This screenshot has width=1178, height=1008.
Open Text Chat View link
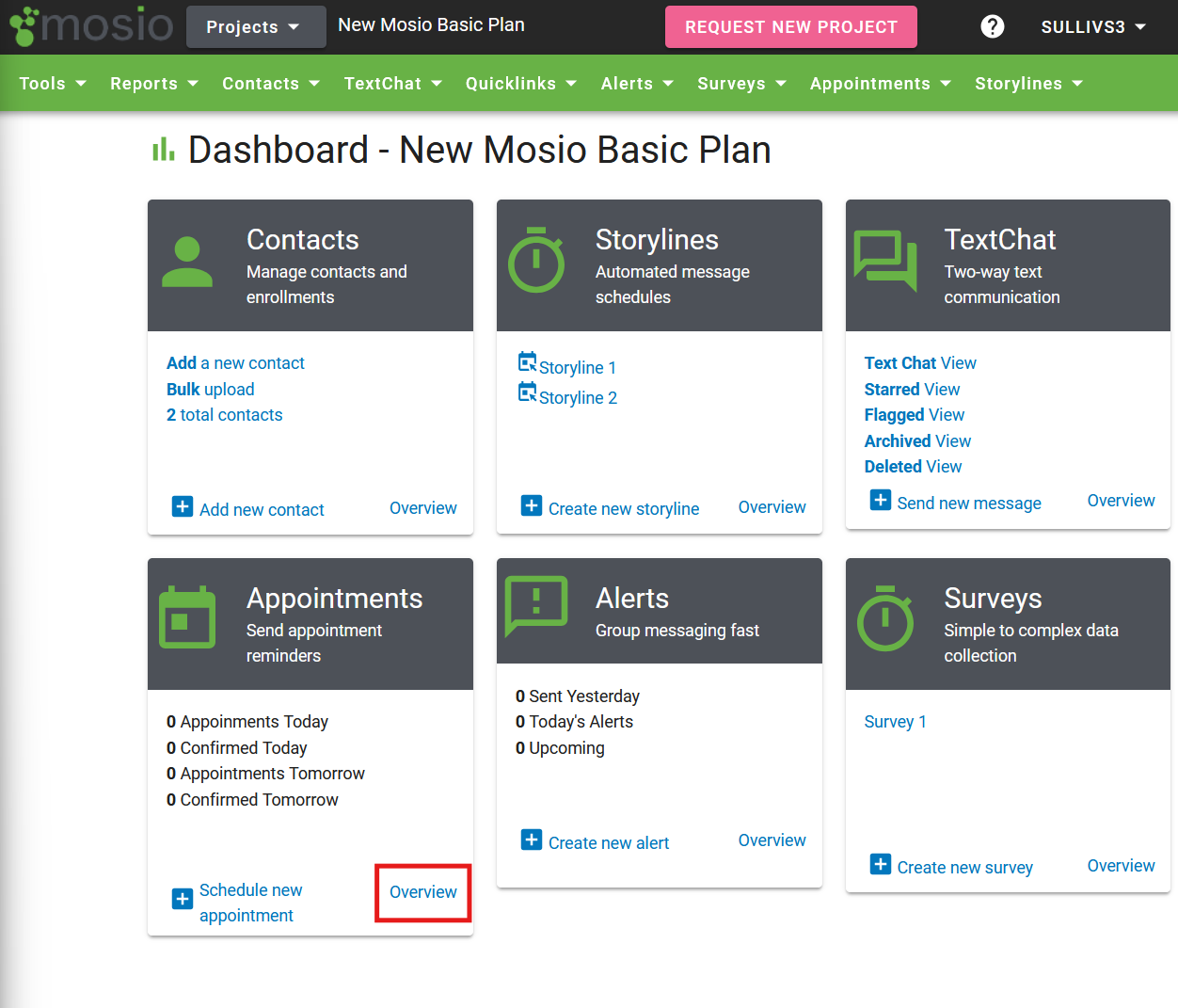click(x=920, y=363)
